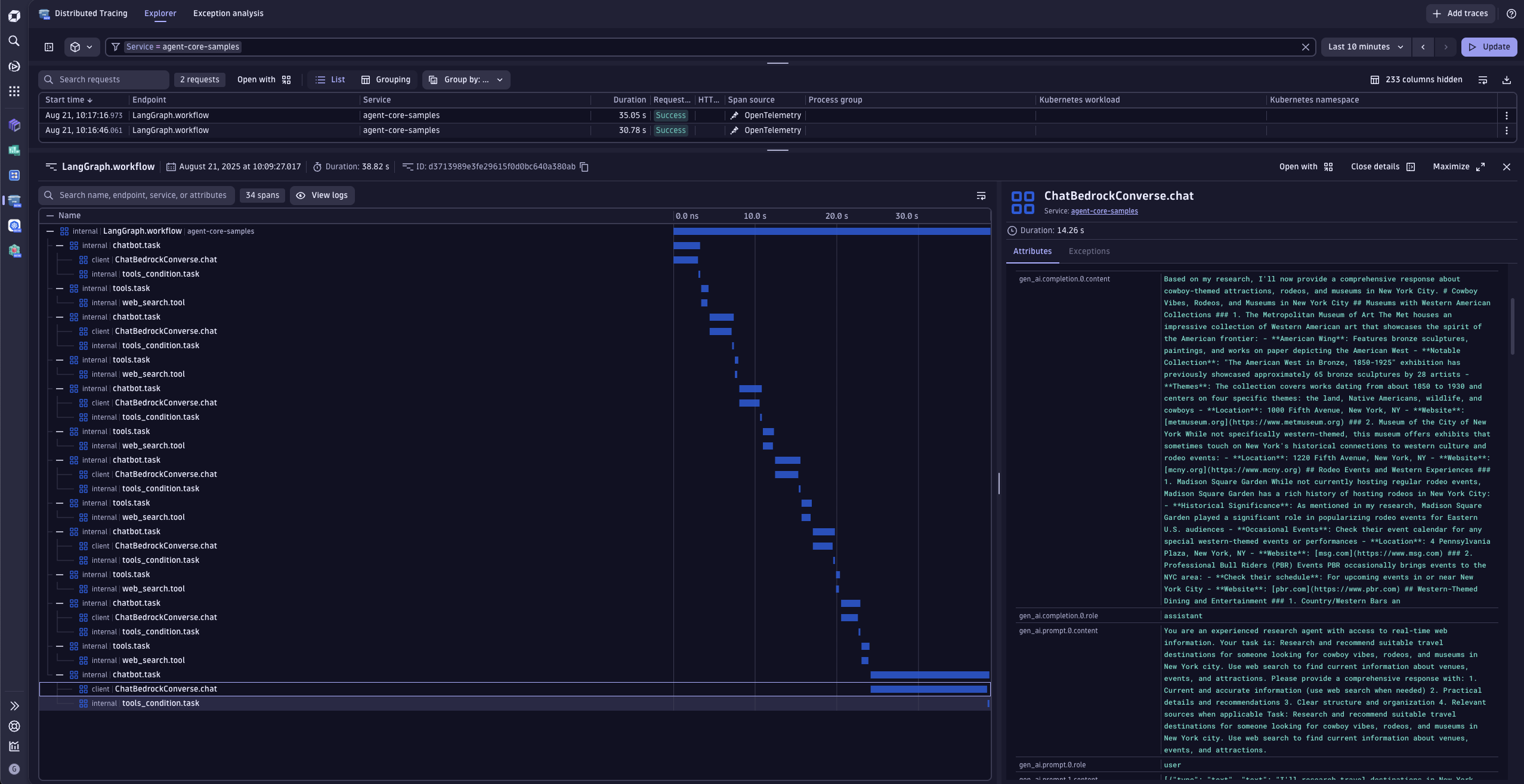Open the app launcher grid icon in the sidebar
The height and width of the screenshot is (784, 1524).
click(14, 91)
